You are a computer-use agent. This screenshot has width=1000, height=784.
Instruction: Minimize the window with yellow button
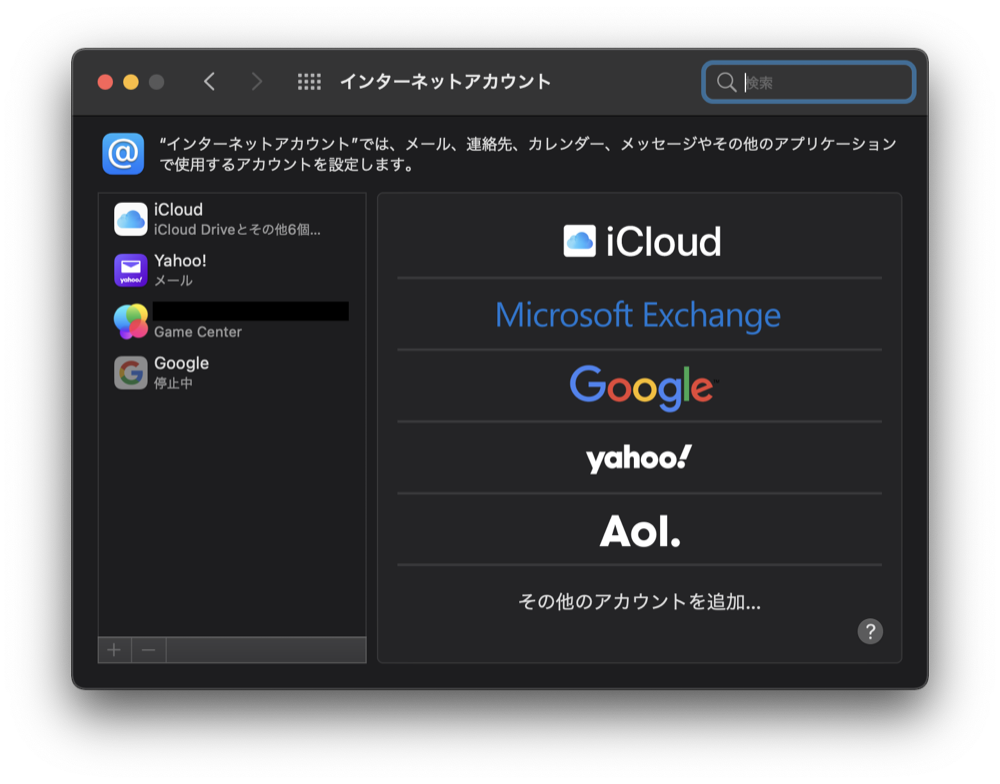(131, 82)
